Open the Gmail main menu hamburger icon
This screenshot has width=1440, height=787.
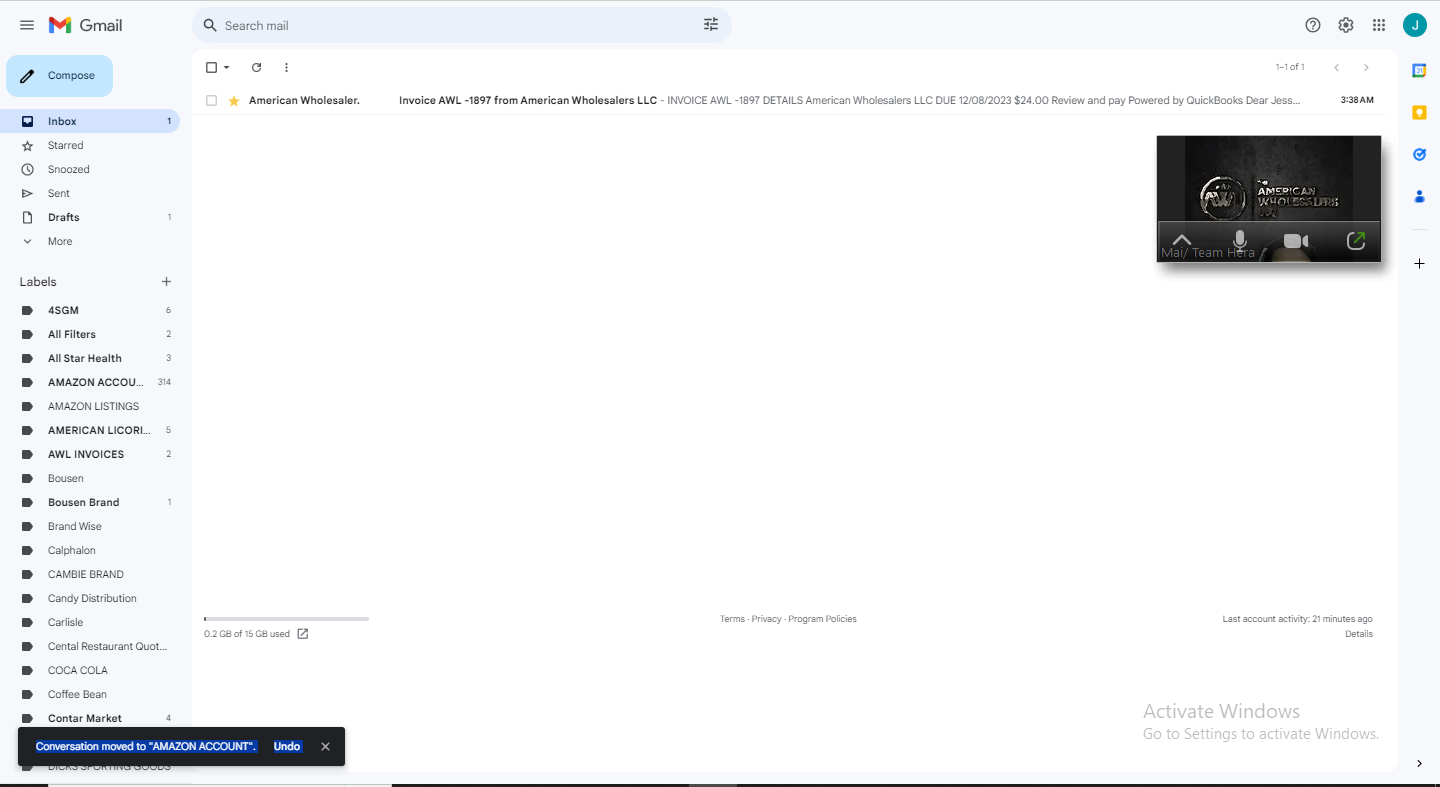(x=27, y=25)
